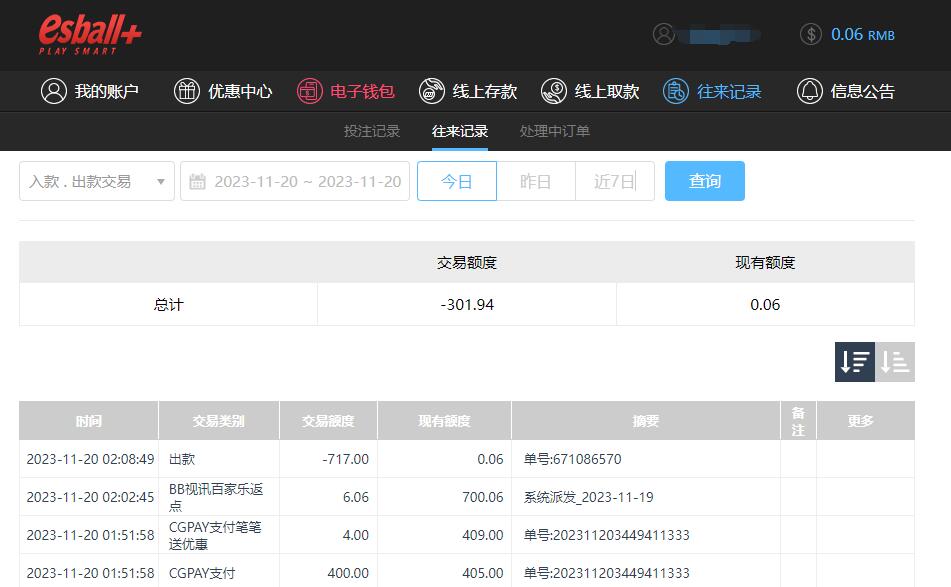This screenshot has height=587, width=951.
Task: Switch to 处理中订单 tab
Action: tap(555, 131)
